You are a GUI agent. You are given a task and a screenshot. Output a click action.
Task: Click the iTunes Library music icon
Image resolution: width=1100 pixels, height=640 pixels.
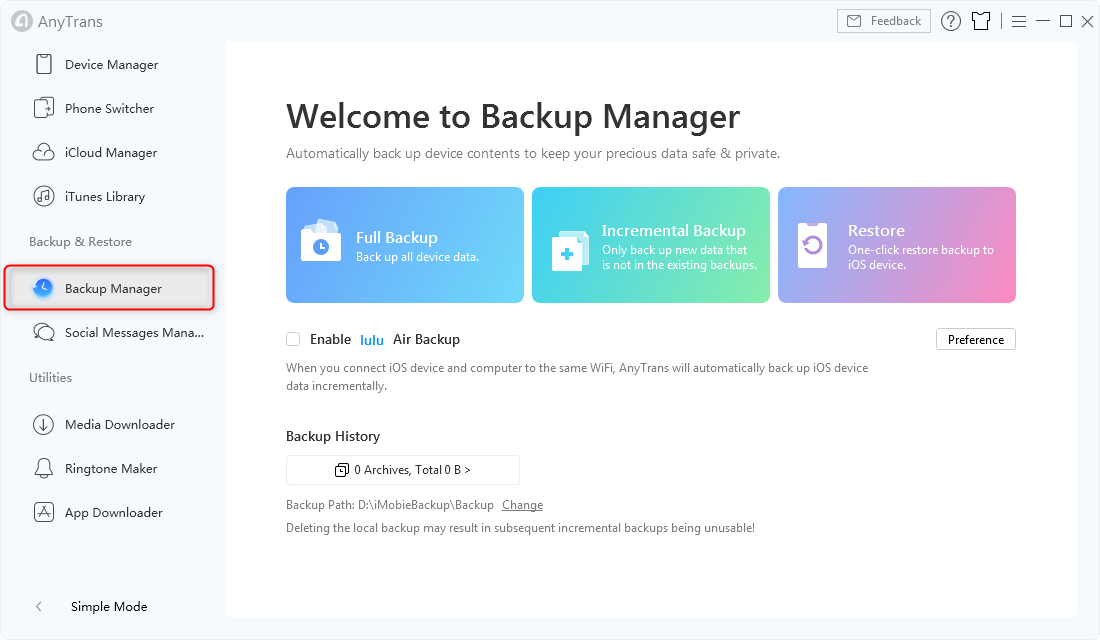click(43, 196)
